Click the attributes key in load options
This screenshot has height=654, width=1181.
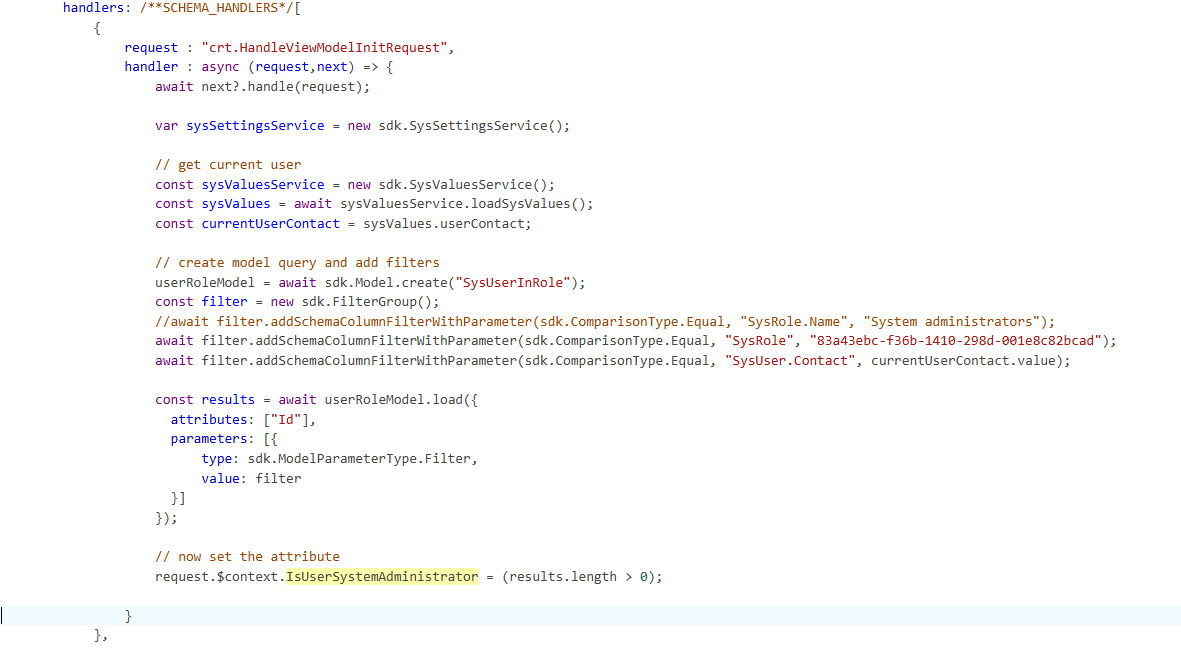click(x=207, y=420)
